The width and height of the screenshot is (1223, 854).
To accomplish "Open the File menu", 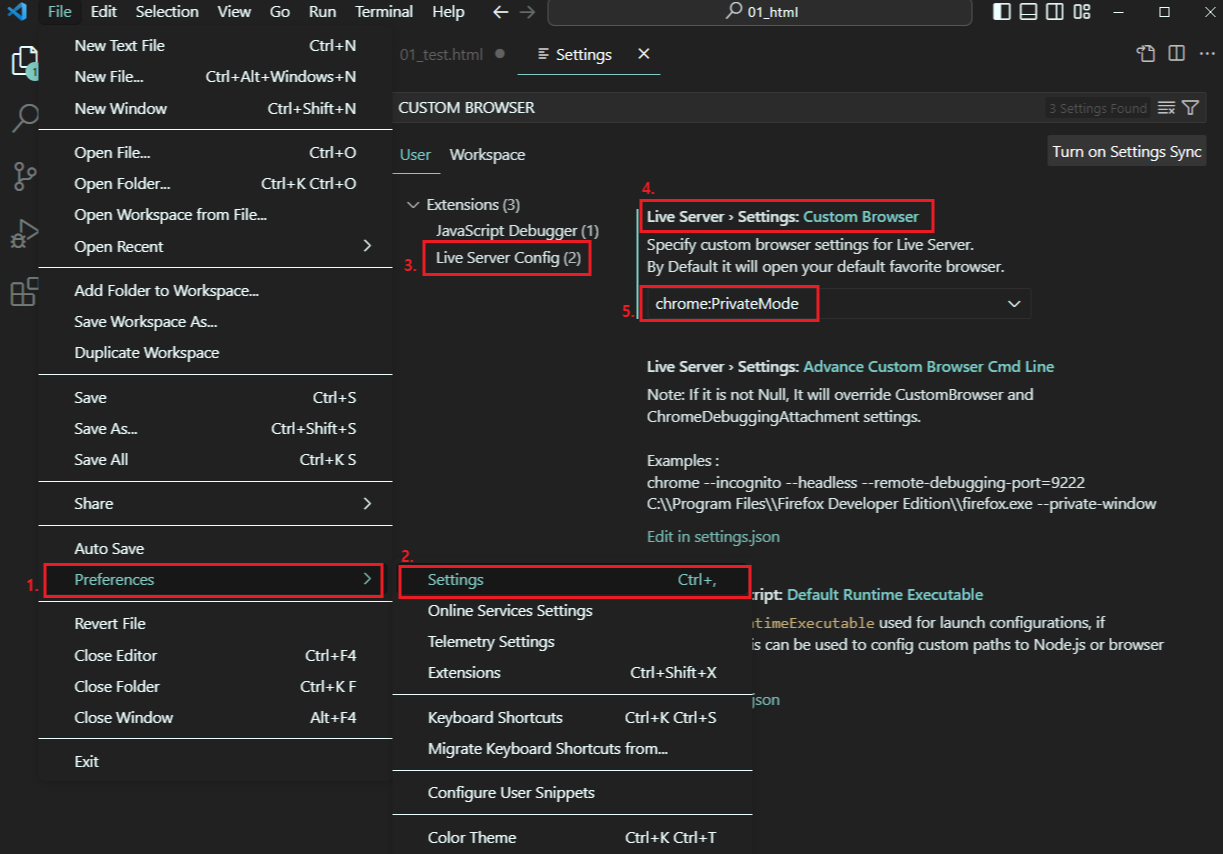I will (60, 12).
